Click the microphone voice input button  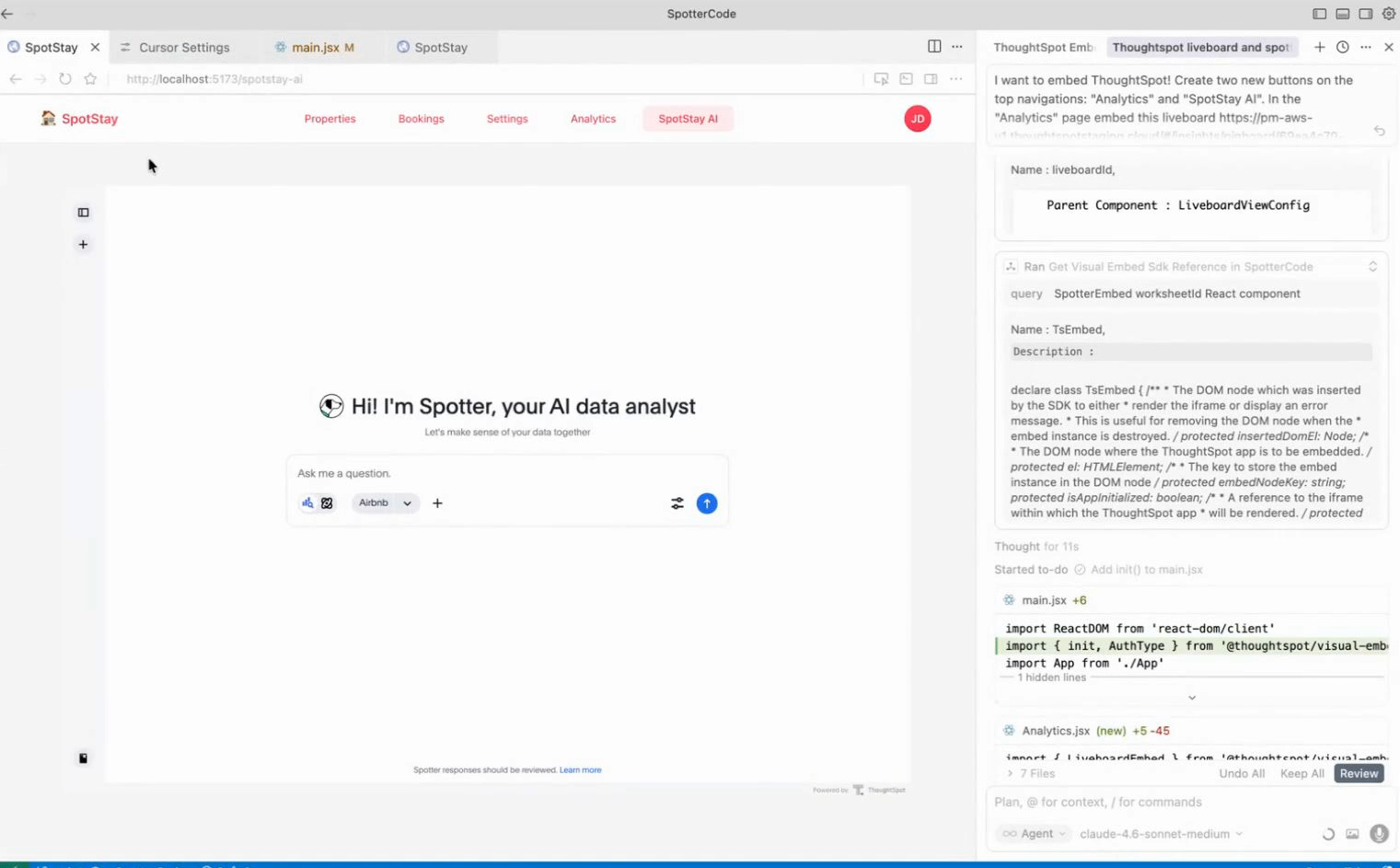point(1378,834)
